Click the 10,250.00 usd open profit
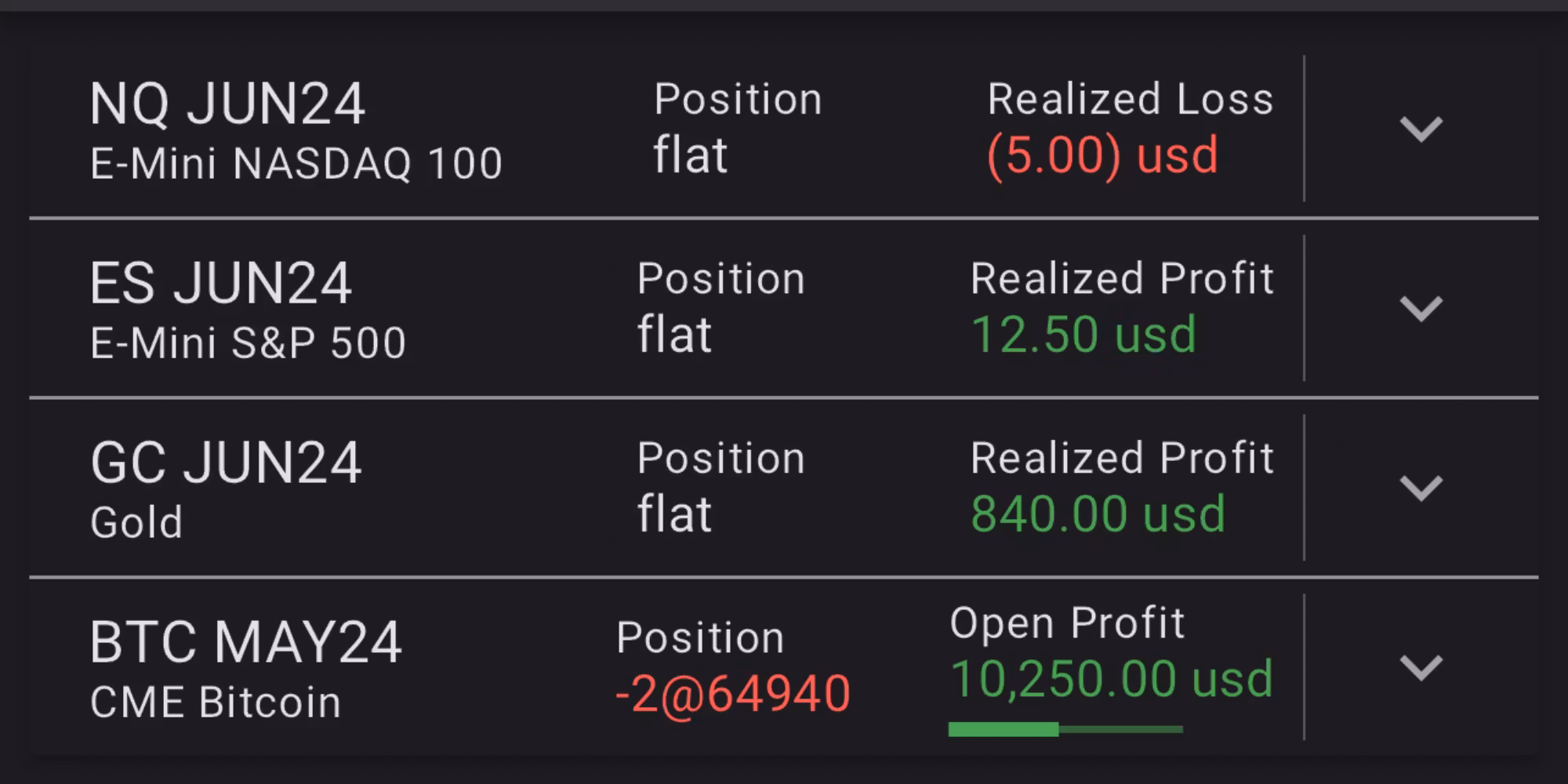Screen dimensions: 1568x784 [1111, 679]
